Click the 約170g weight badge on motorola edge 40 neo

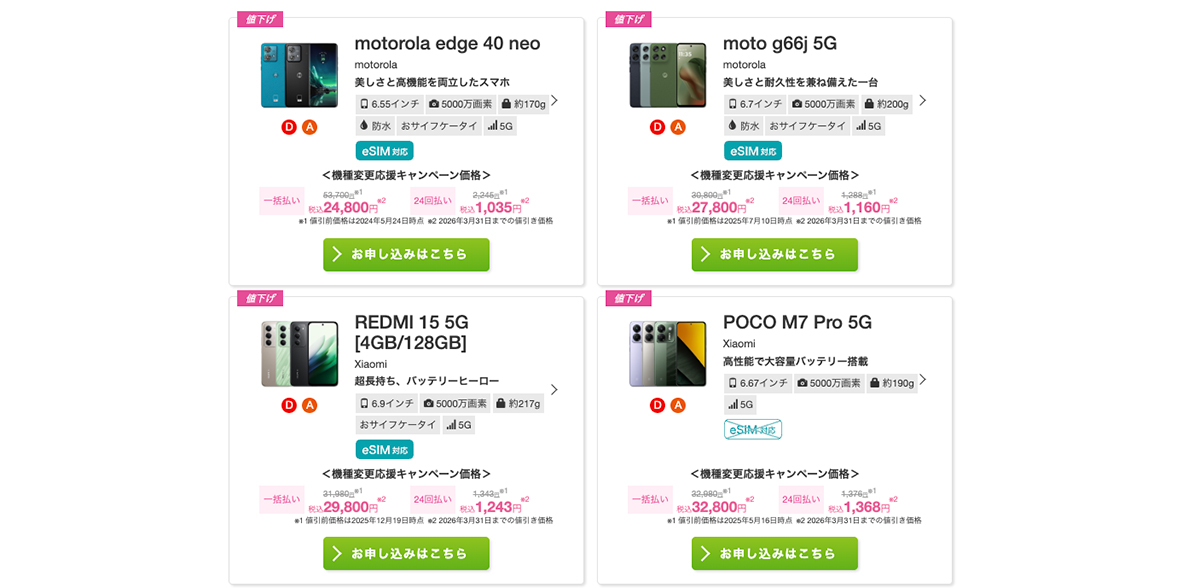[523, 104]
